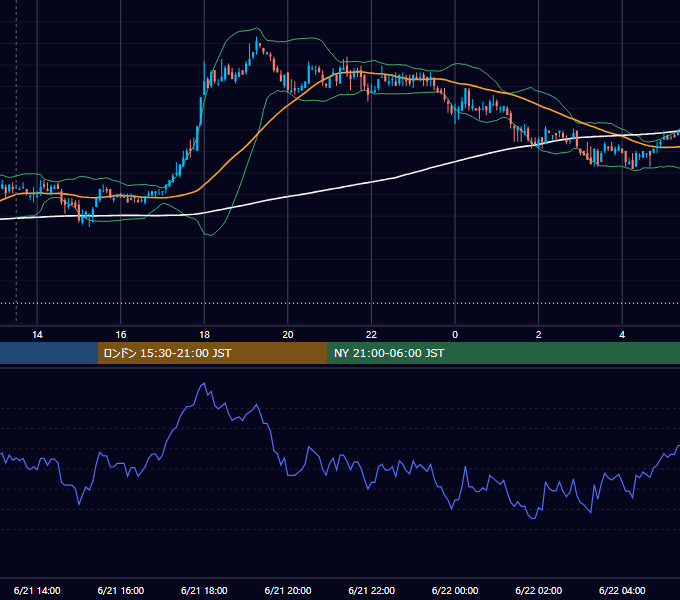Click the 16 hour label on price chart axis
The image size is (680, 600).
(x=121, y=335)
